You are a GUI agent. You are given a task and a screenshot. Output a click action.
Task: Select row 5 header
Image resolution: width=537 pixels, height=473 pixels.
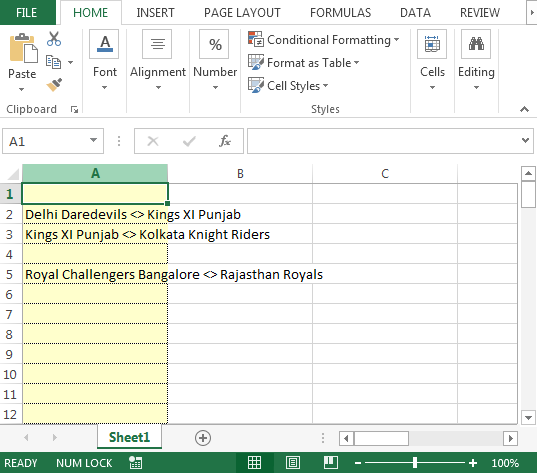(9, 274)
